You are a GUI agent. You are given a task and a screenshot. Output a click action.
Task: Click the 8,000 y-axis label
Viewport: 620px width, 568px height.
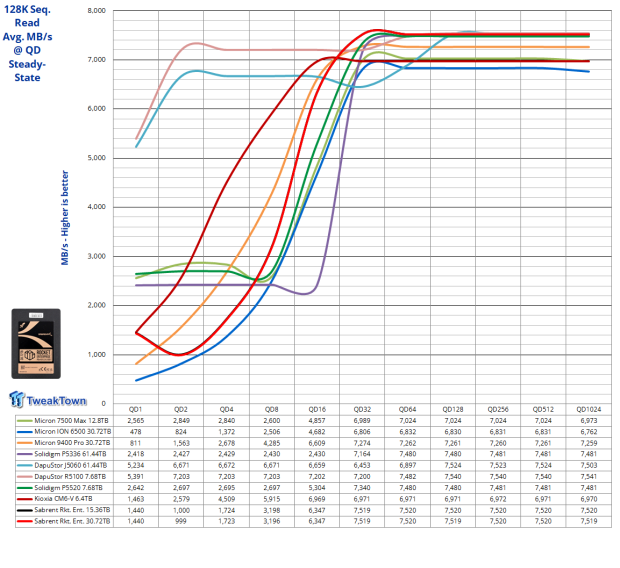click(97, 11)
